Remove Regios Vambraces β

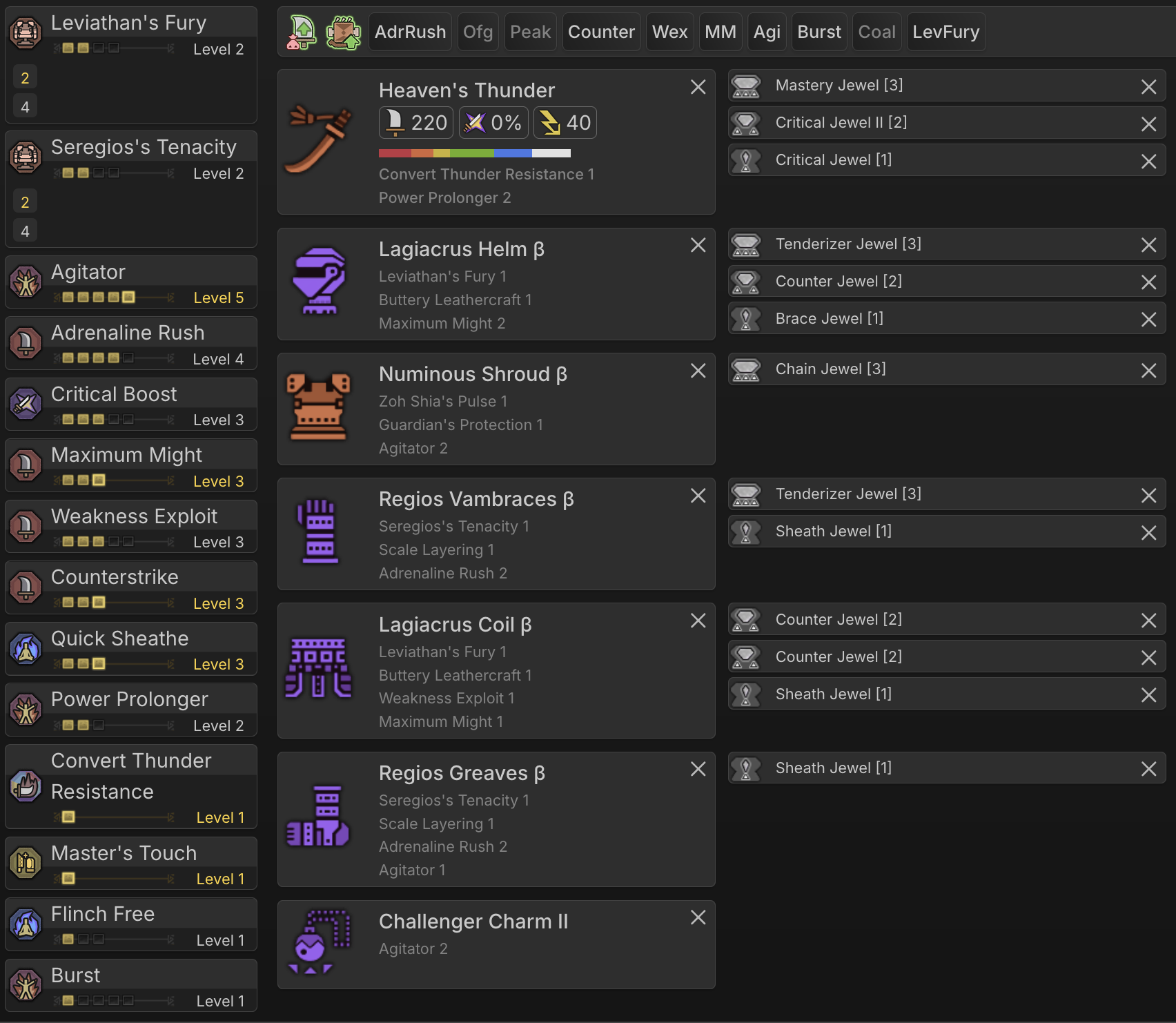point(698,496)
